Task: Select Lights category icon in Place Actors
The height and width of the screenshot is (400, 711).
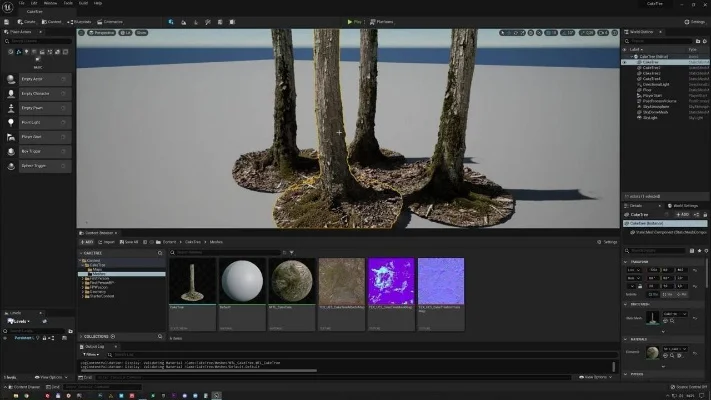Action: [x=26, y=52]
